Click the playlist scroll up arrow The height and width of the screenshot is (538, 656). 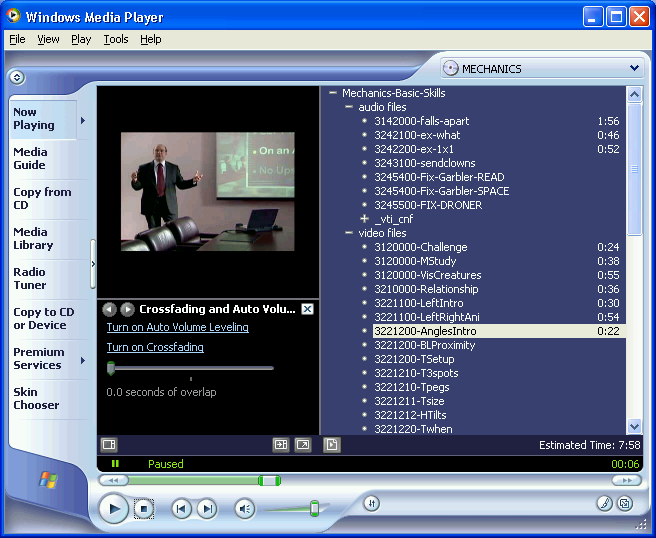tap(634, 95)
